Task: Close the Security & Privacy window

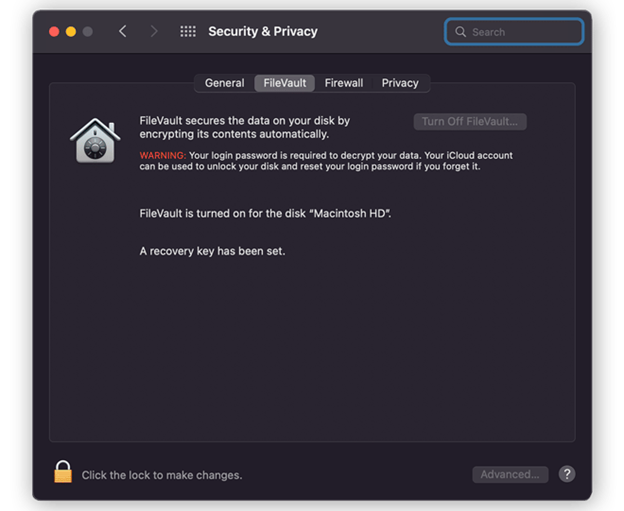Action: (54, 32)
